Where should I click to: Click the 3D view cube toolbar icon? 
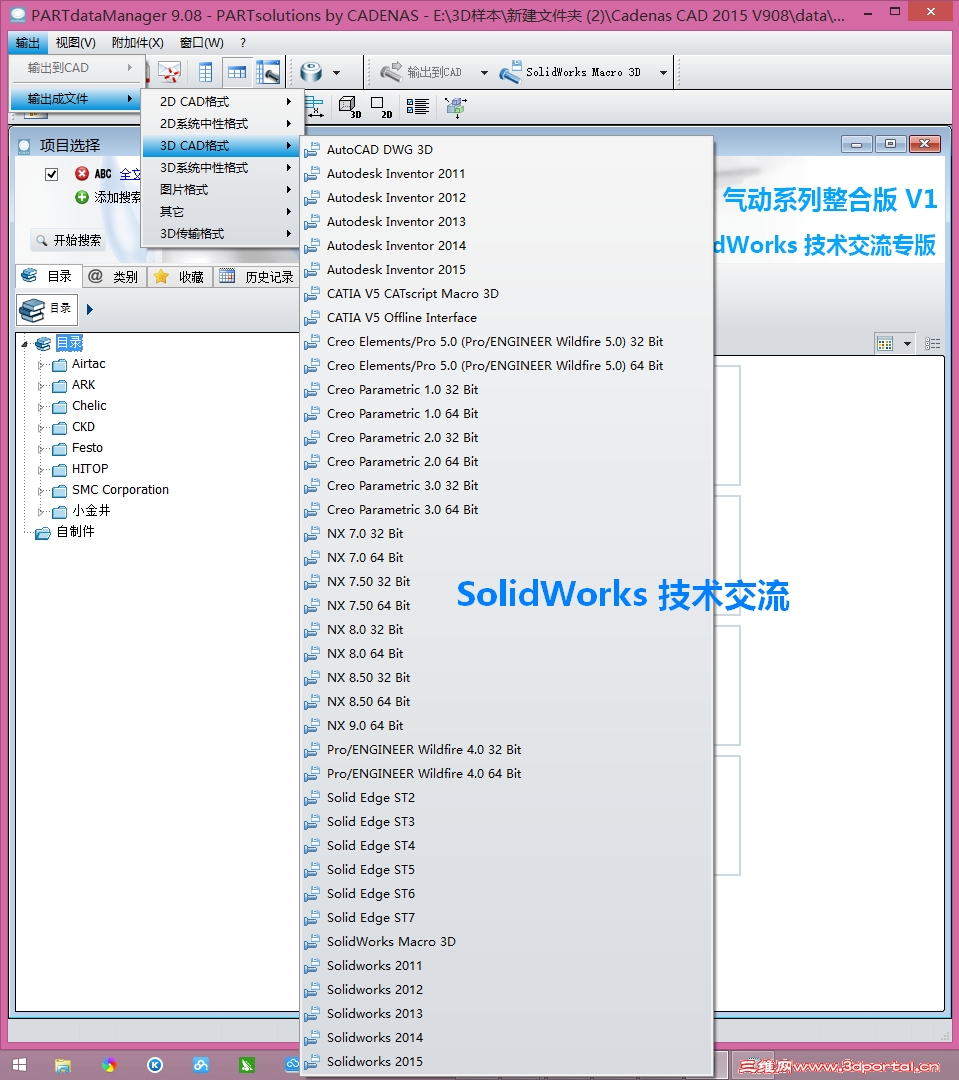[349, 107]
